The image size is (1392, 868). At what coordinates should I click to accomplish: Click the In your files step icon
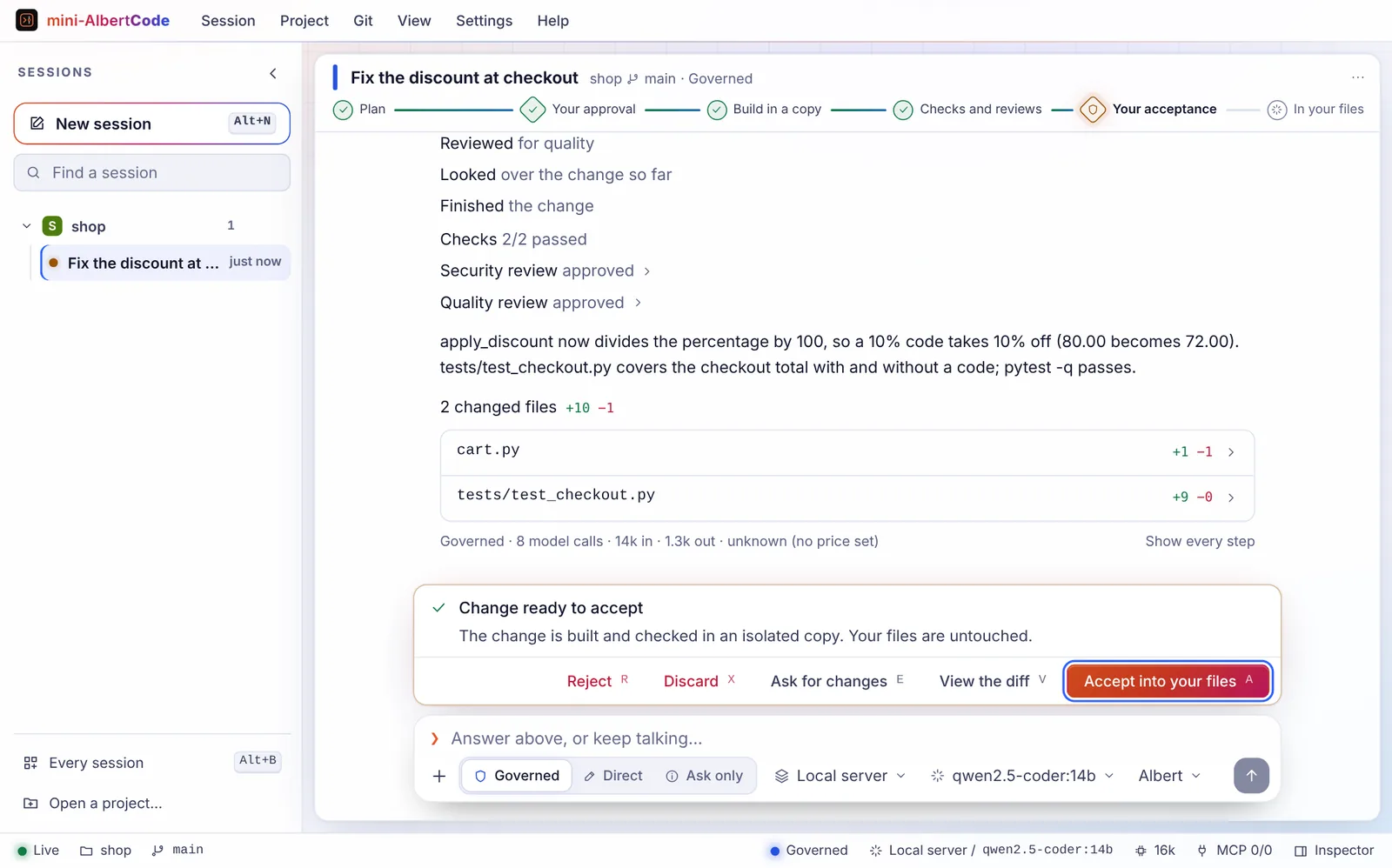1277,110
